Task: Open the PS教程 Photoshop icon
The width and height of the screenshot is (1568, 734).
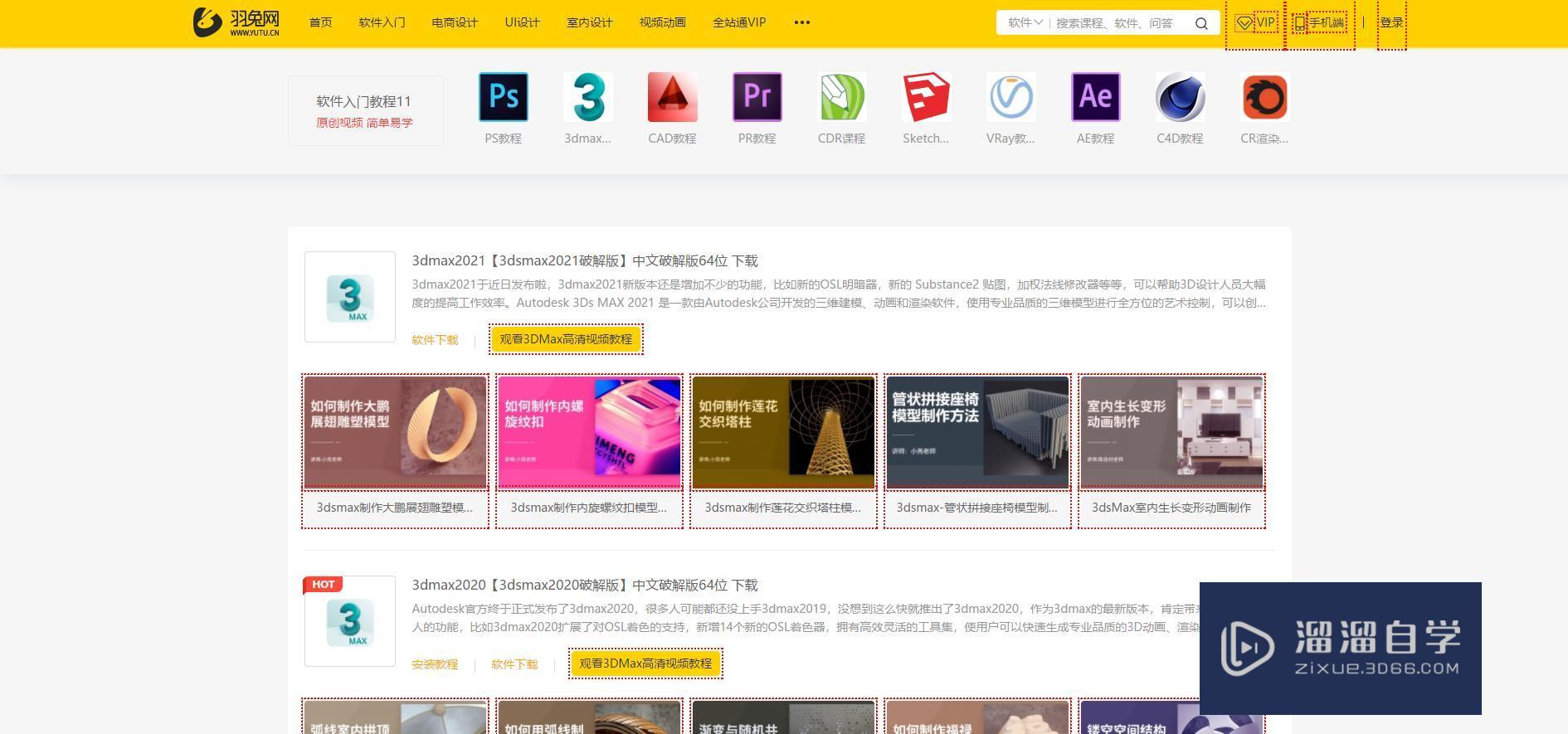Action: point(503,97)
